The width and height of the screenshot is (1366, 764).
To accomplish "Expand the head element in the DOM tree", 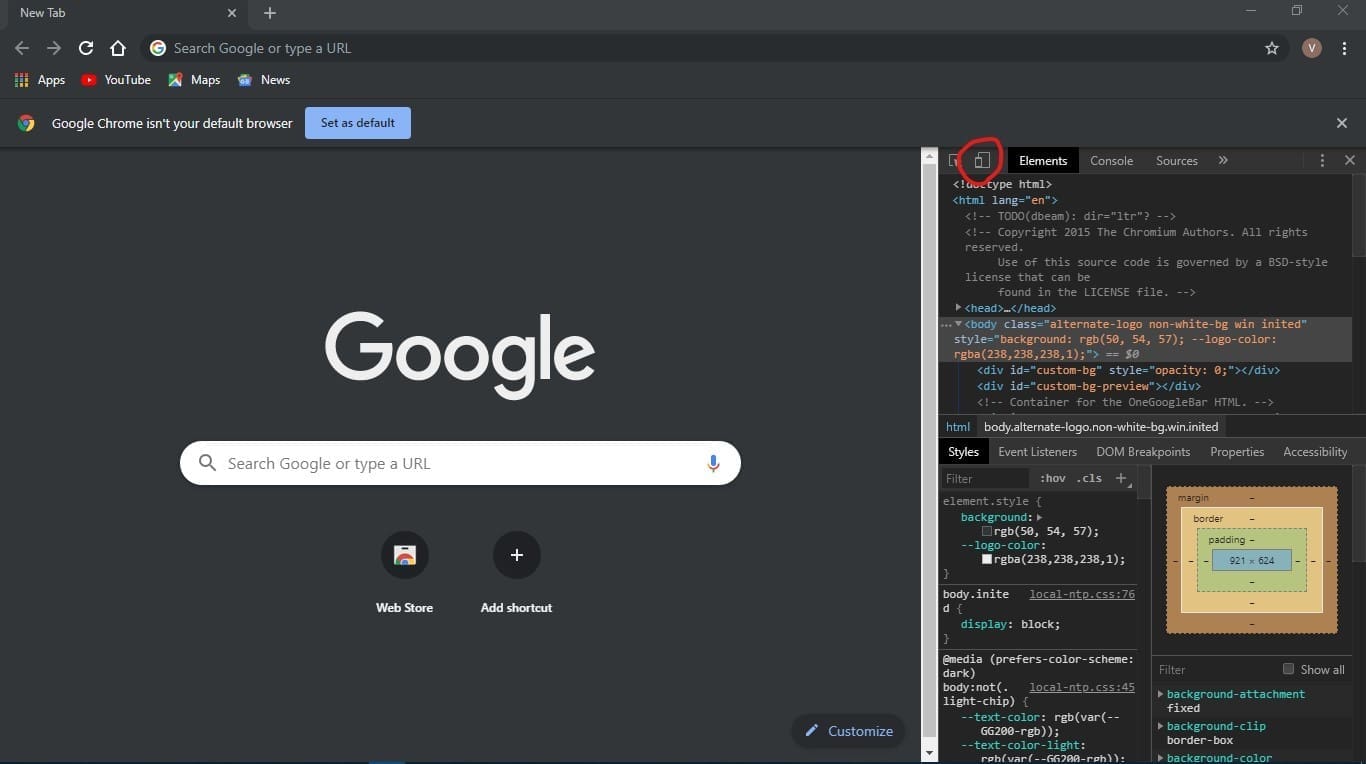I will (x=958, y=308).
